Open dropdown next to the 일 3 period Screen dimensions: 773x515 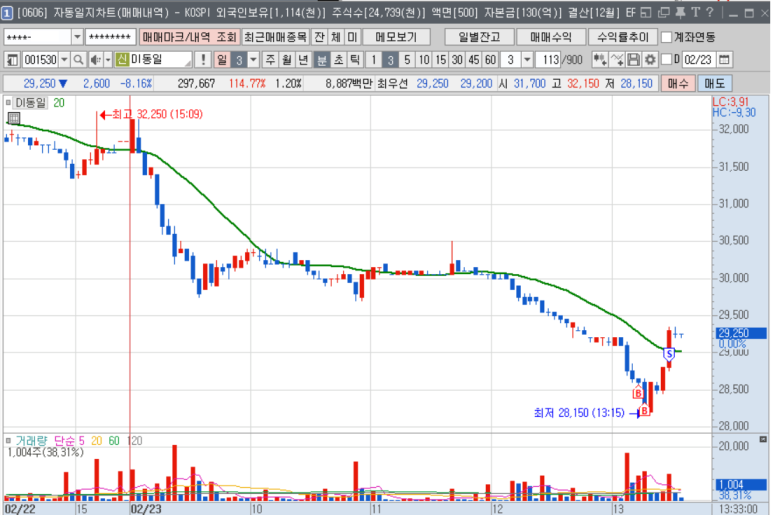(253, 60)
